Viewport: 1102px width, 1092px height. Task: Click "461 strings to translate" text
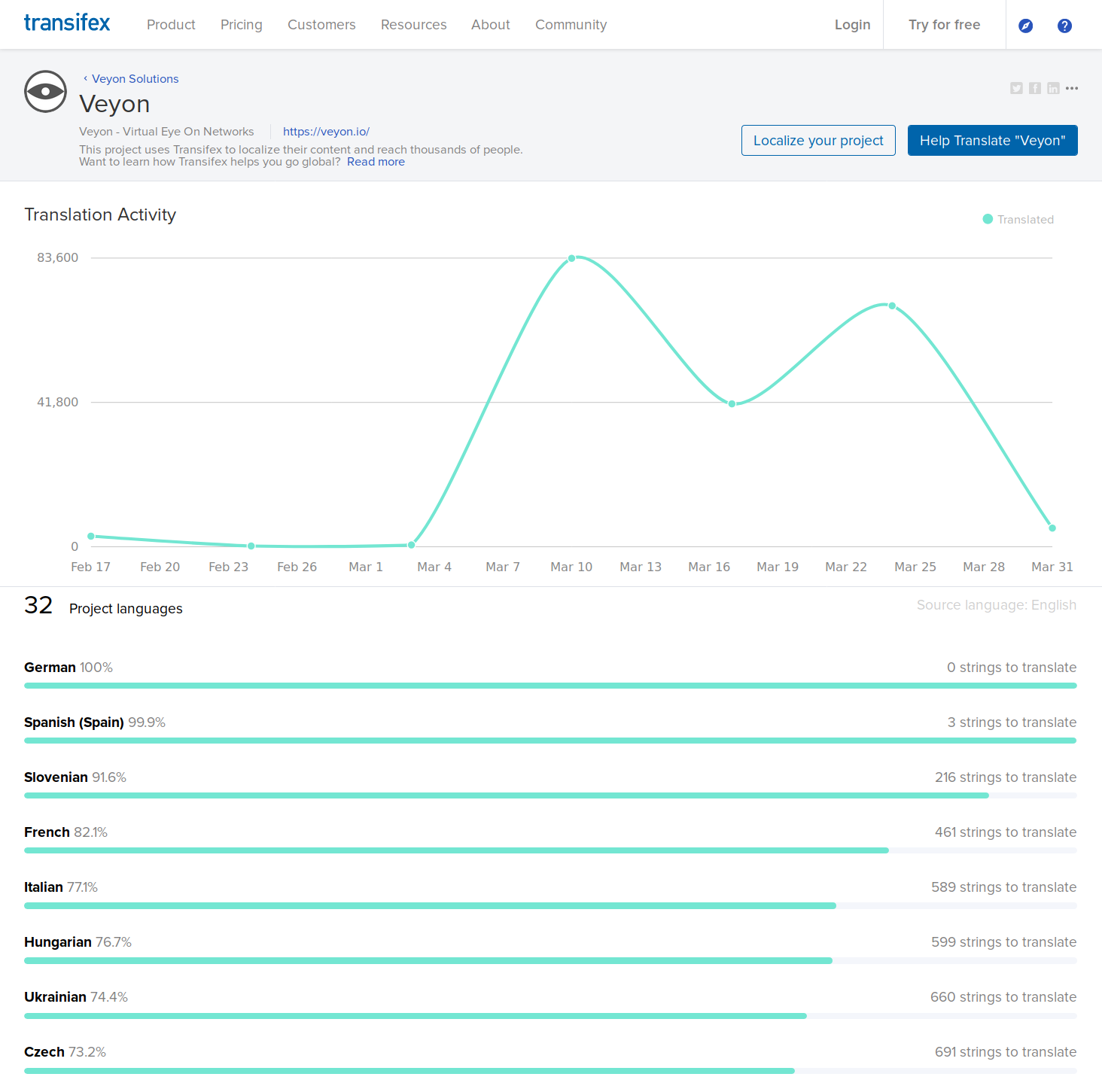coord(1006,832)
